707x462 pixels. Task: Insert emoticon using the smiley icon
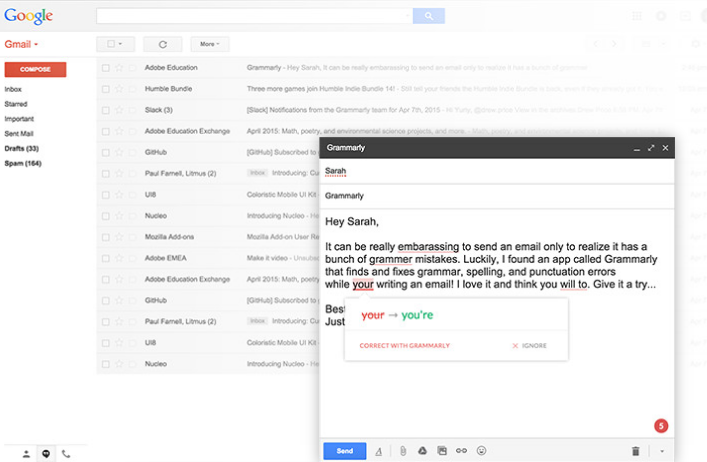click(482, 451)
